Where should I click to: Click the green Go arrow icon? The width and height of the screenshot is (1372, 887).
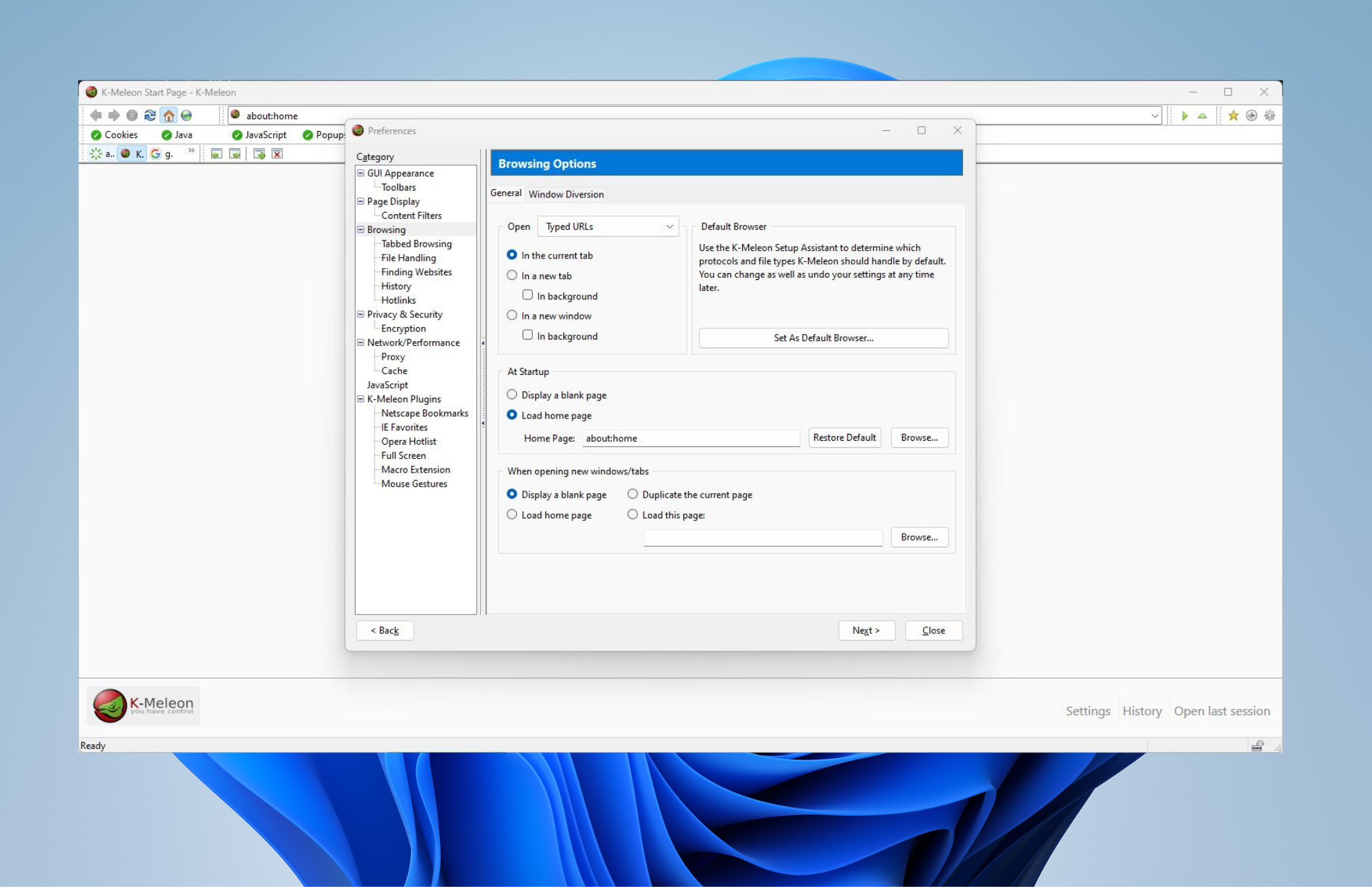point(1185,116)
